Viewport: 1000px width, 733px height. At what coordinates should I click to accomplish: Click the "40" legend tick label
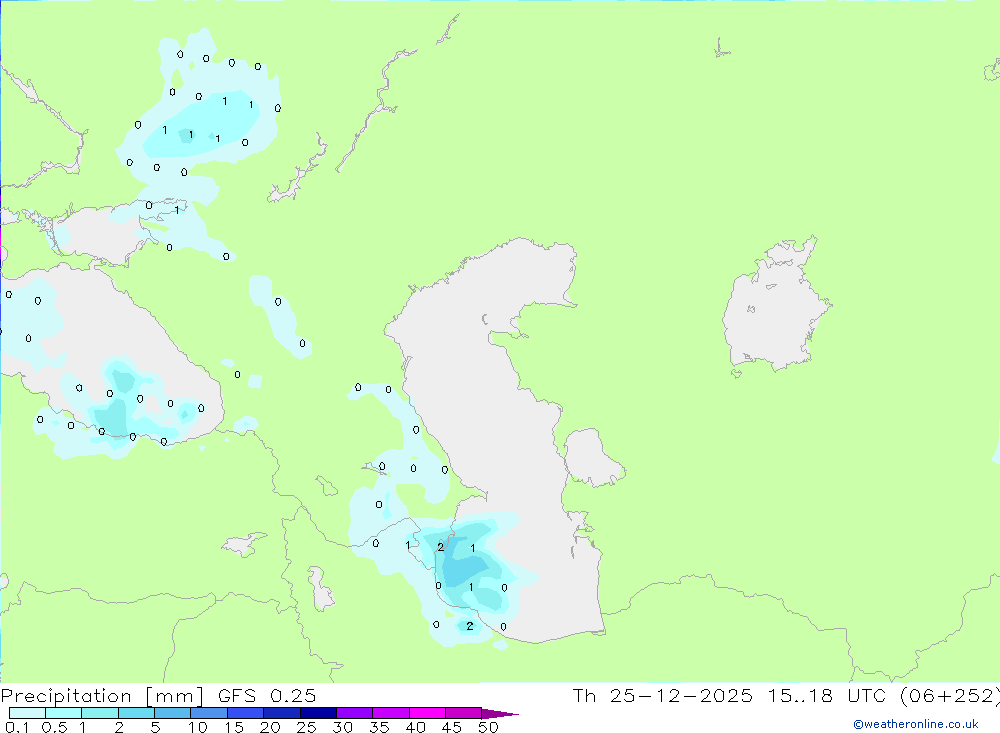coord(416,727)
